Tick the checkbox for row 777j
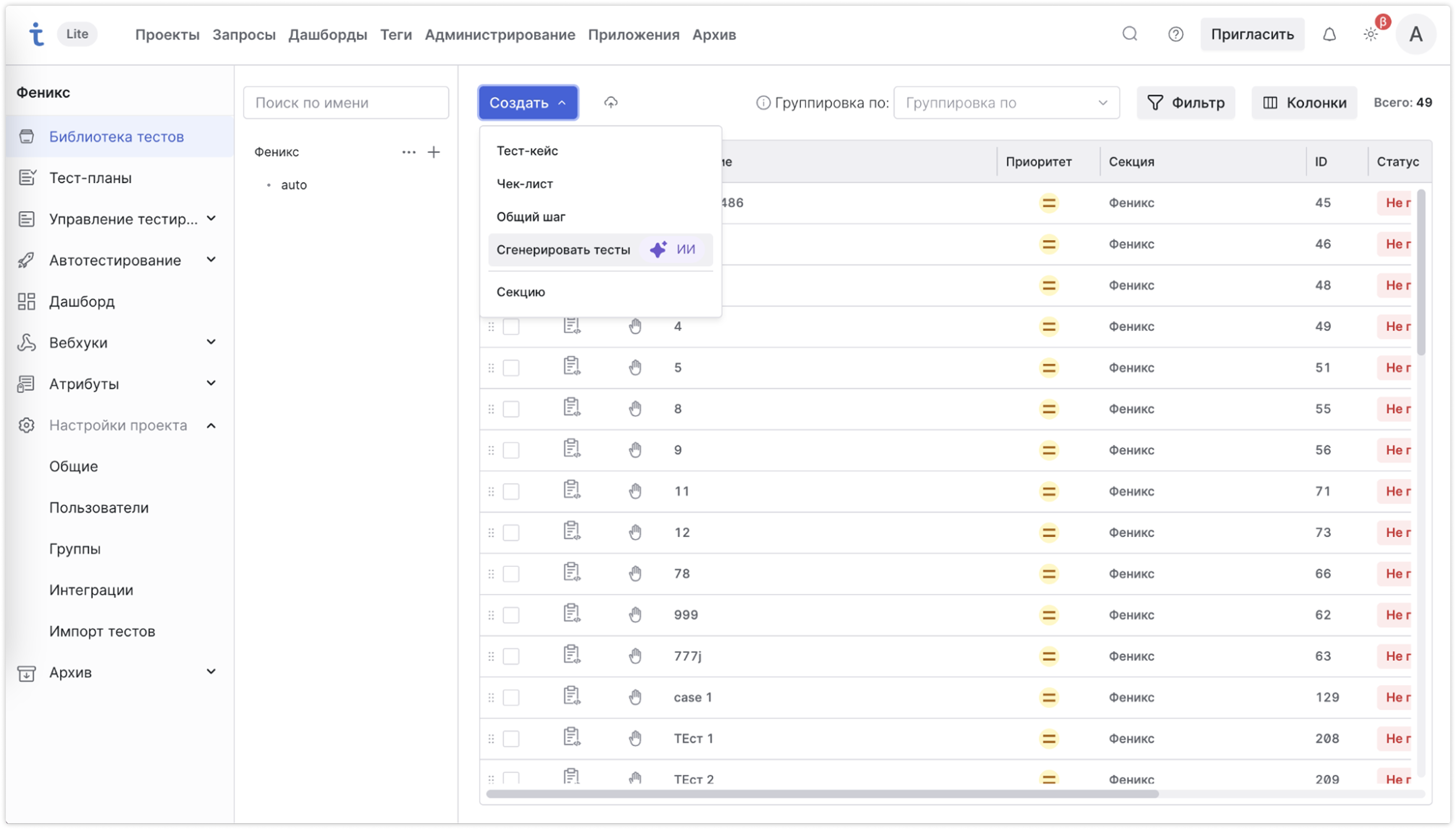 click(510, 656)
